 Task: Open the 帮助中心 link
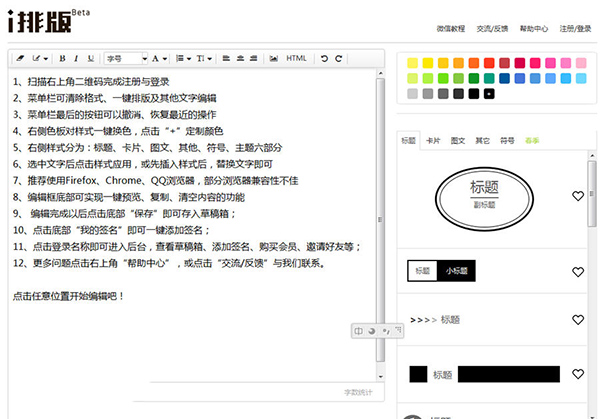534,29
